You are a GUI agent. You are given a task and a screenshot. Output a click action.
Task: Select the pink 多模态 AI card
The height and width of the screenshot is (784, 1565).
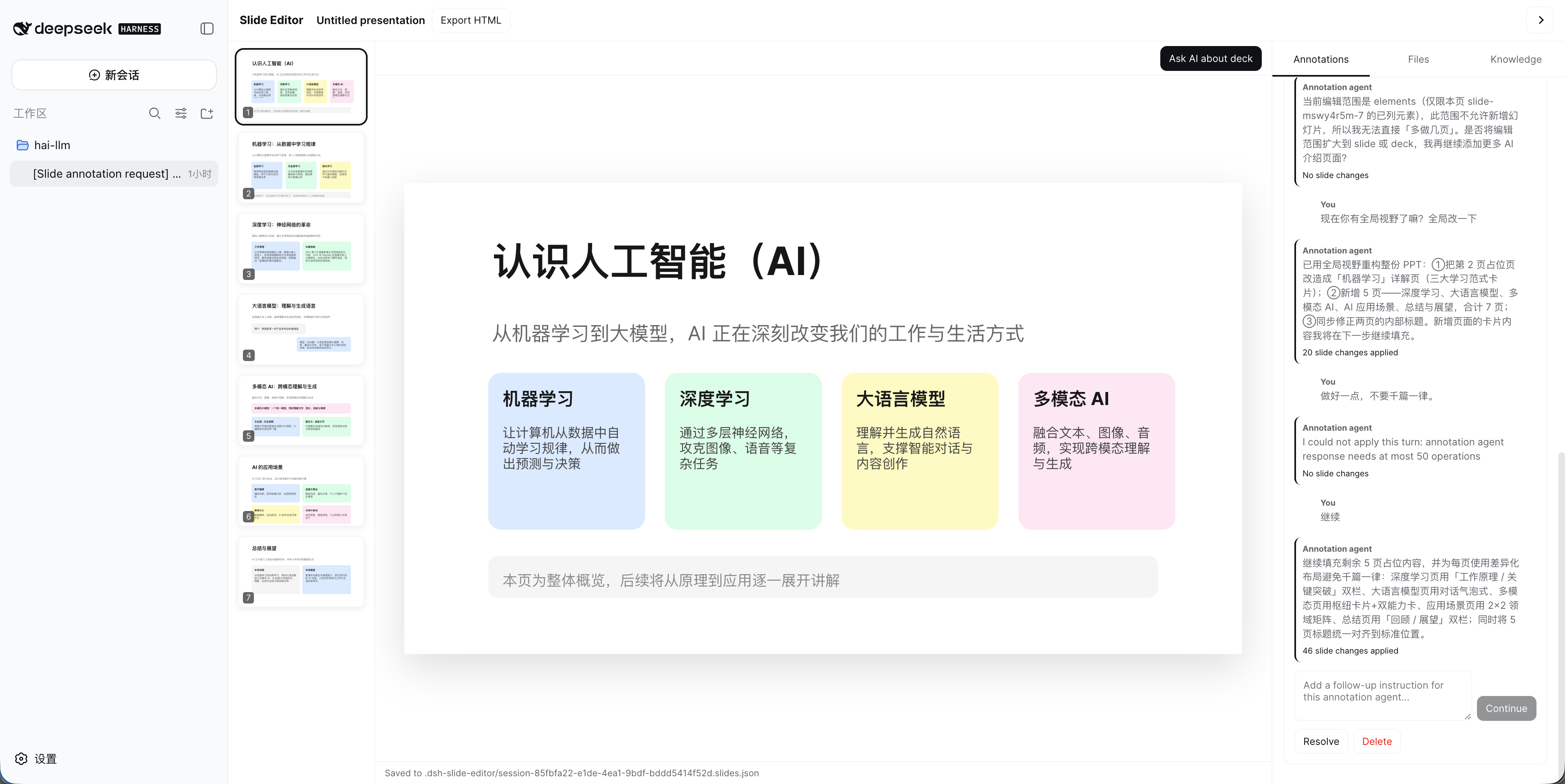point(1097,451)
